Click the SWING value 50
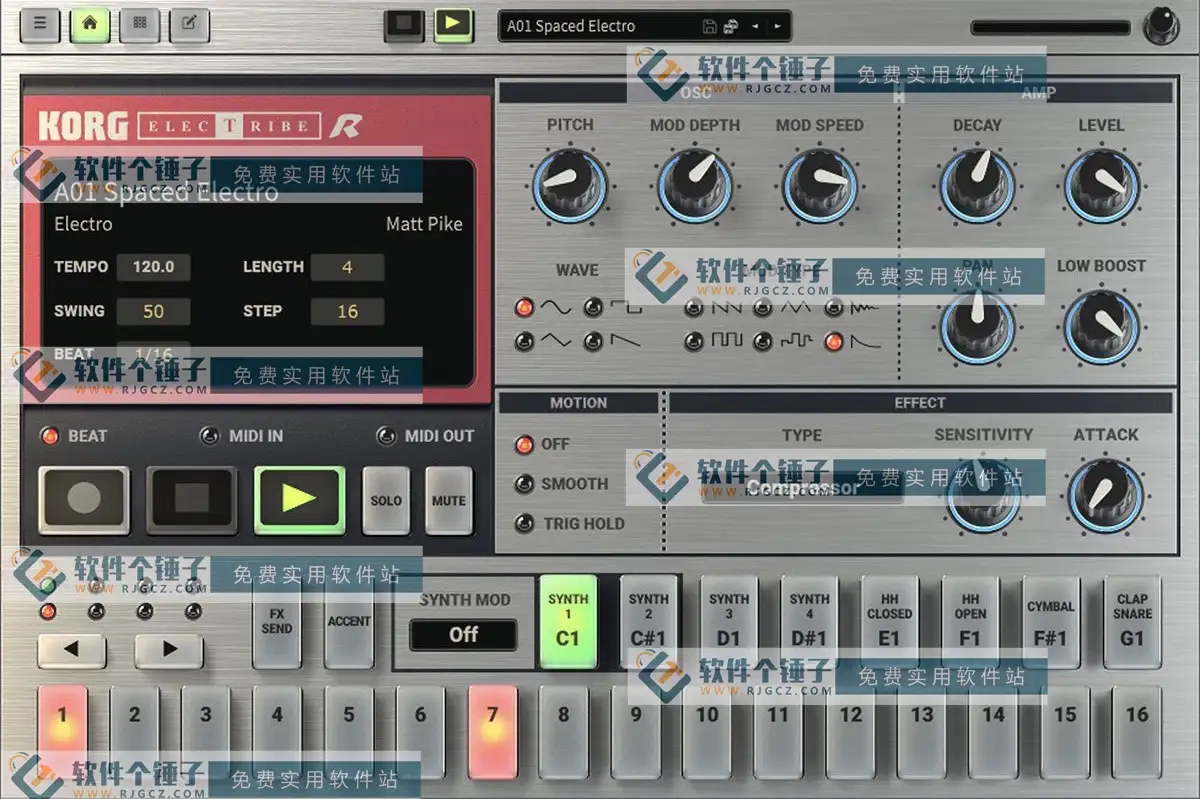The width and height of the screenshot is (1200, 799). [153, 311]
